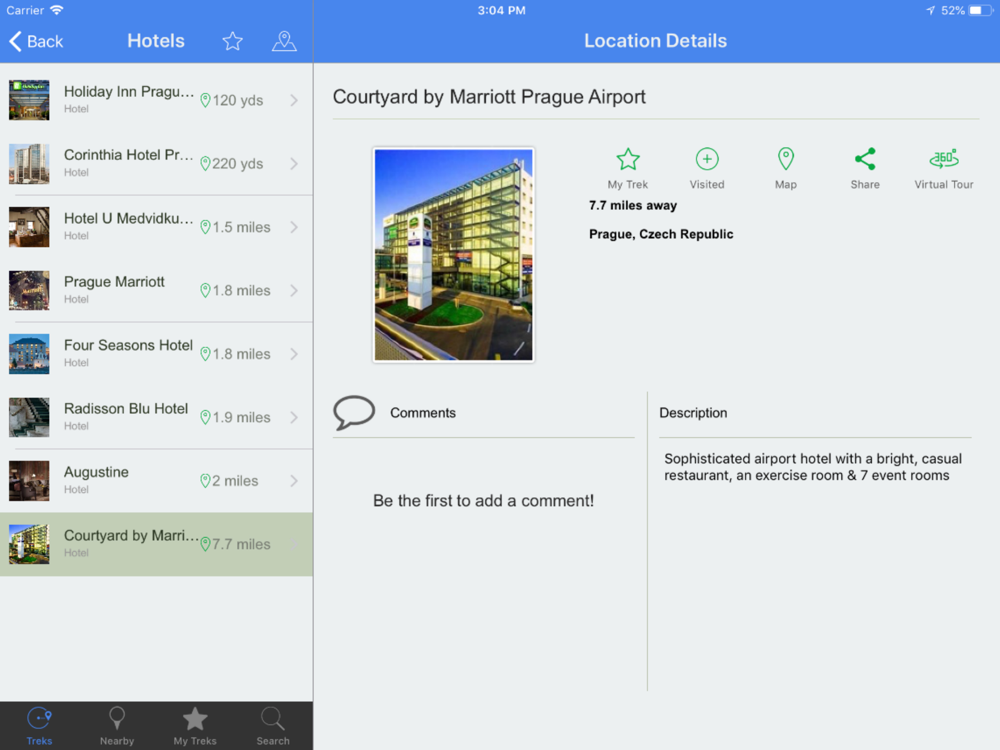
Task: Open Holiday Inn Prague row chevron
Action: tap(294, 100)
